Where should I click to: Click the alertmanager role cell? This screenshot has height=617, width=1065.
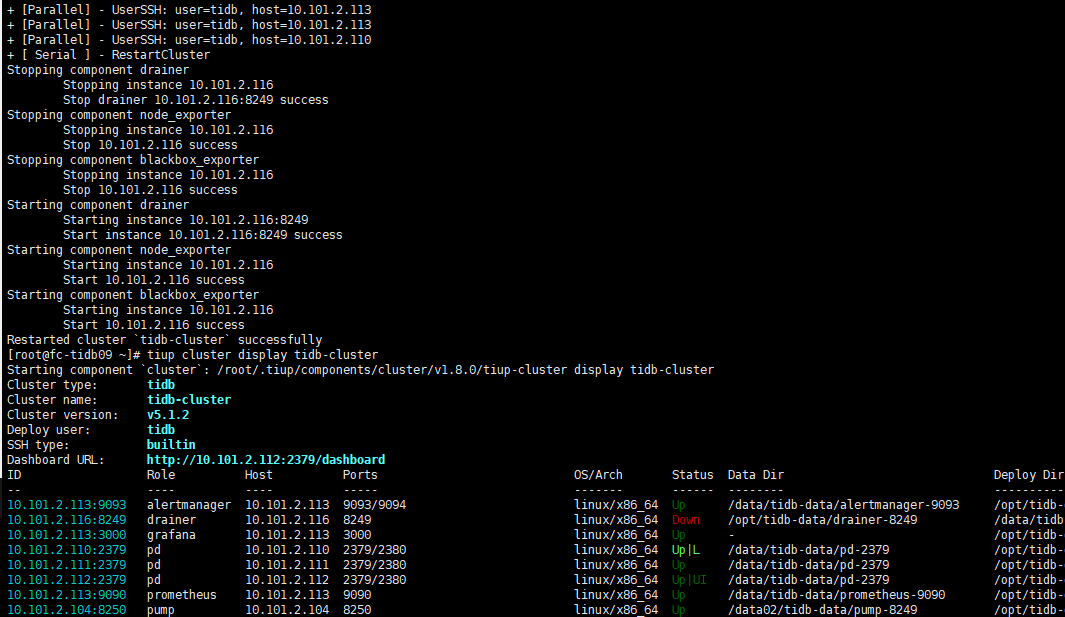pos(189,505)
